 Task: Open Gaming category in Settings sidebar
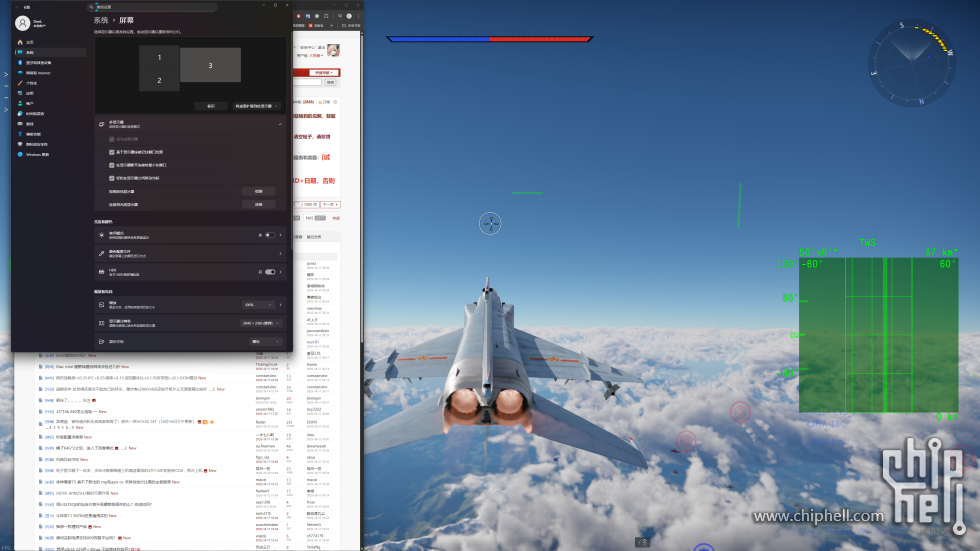click(x=50, y=124)
